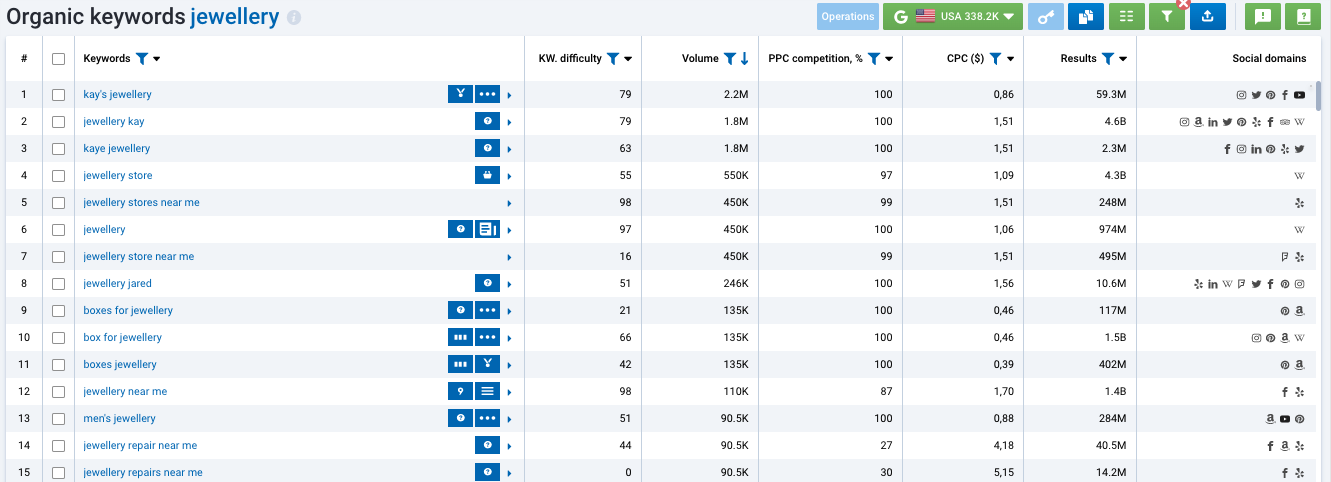
Task: Tick the select-all checkbox in table header
Action: [x=58, y=59]
